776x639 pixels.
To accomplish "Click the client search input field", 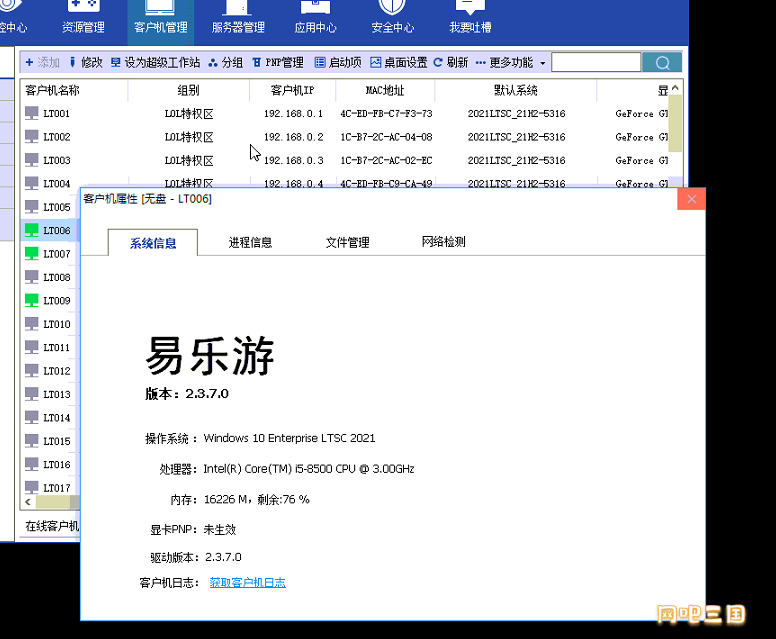I will coord(596,62).
